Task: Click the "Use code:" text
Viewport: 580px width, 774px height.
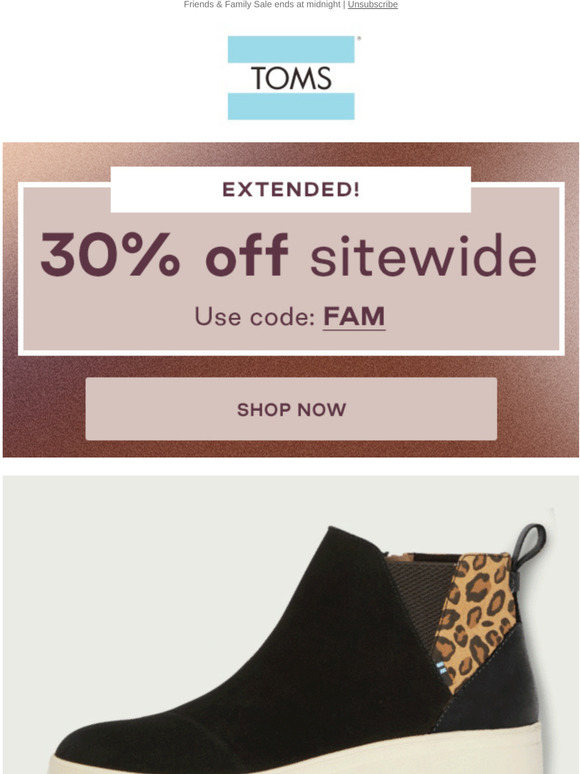Action: click(x=255, y=316)
